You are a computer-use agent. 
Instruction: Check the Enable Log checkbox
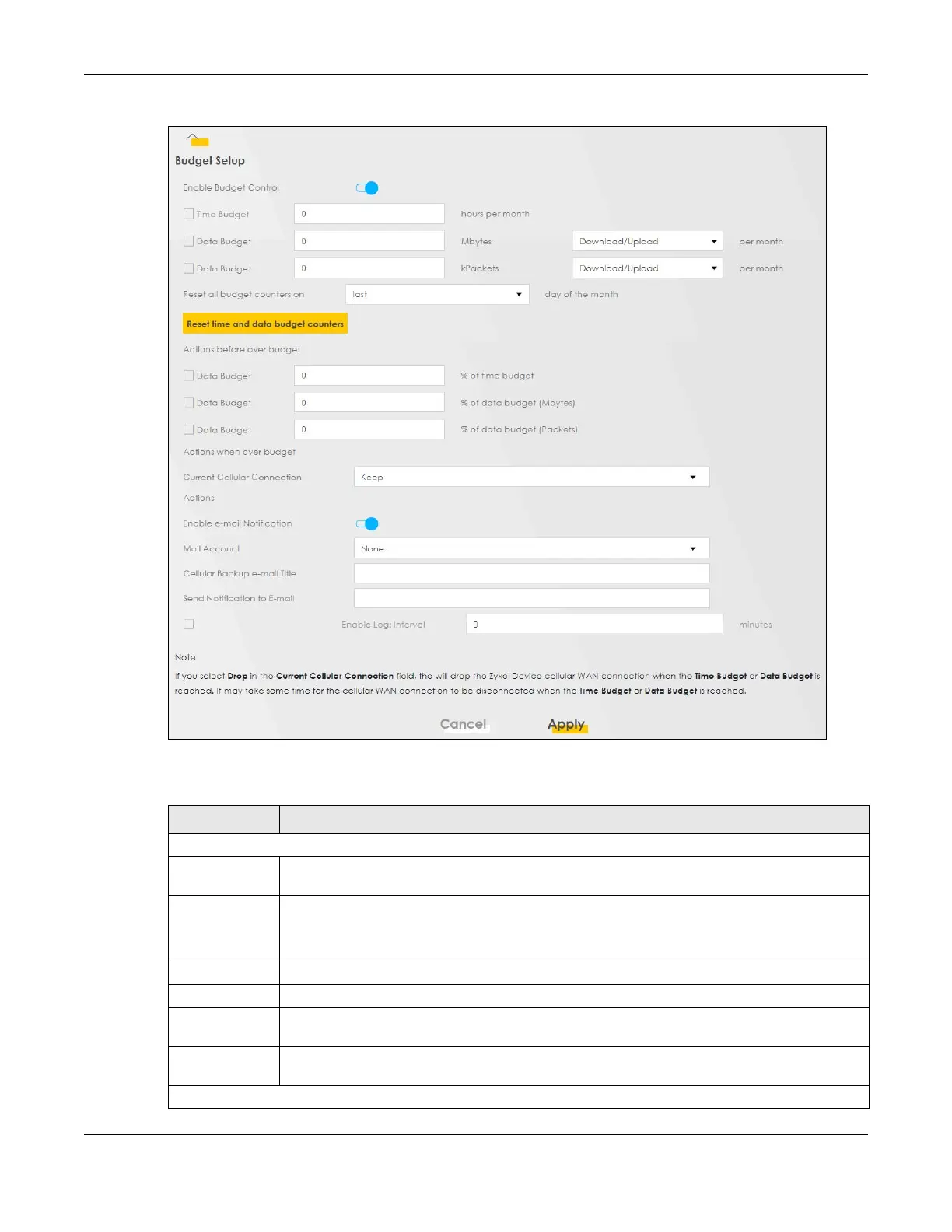coord(188,625)
